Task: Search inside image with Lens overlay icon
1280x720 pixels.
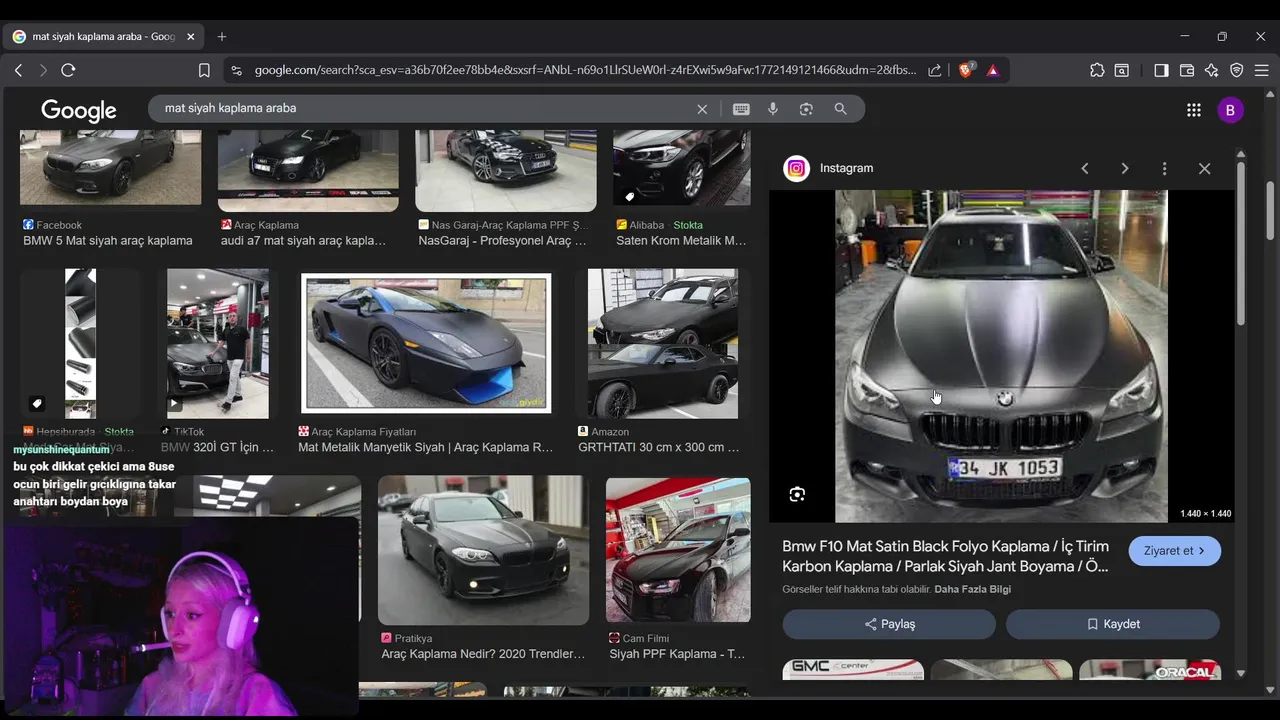Action: 797,494
